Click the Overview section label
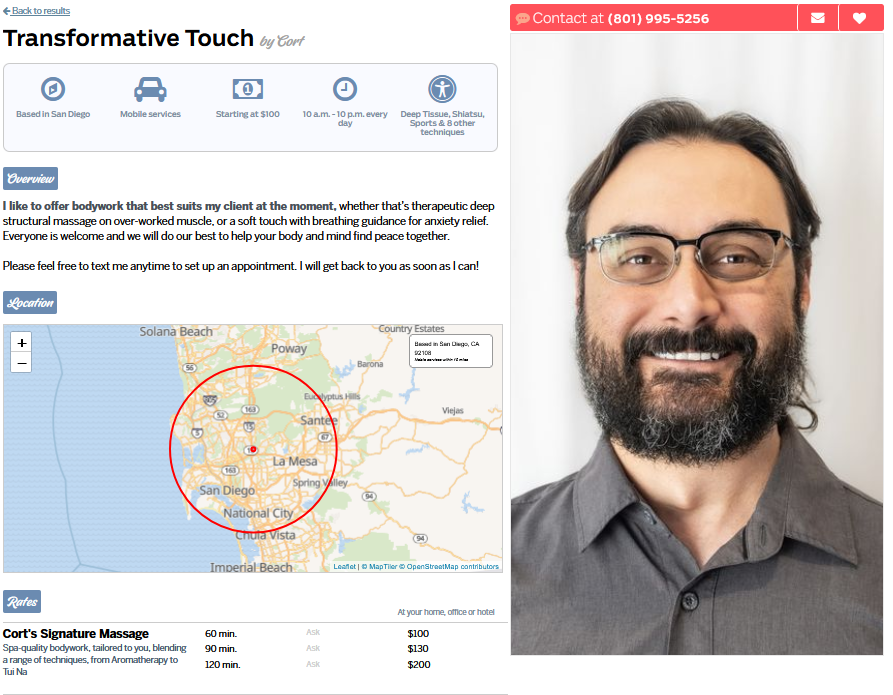This screenshot has width=893, height=695. coord(31,178)
